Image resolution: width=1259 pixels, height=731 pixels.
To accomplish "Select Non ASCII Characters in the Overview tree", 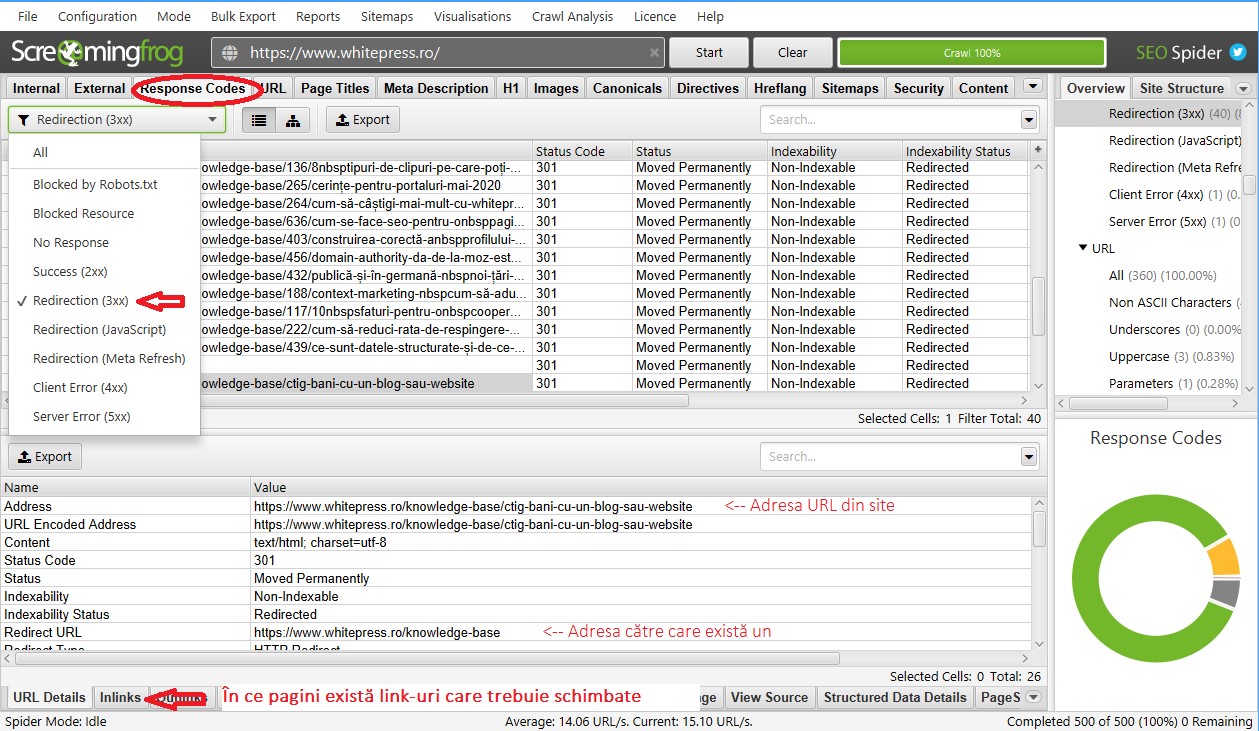I will click(1170, 302).
